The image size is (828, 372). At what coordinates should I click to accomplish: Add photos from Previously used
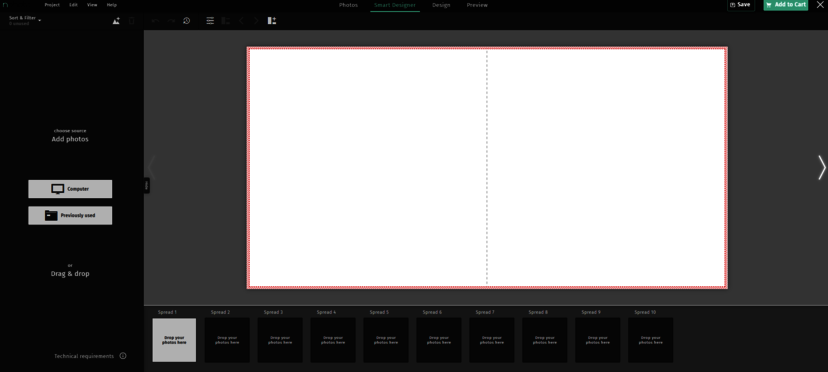[70, 216]
